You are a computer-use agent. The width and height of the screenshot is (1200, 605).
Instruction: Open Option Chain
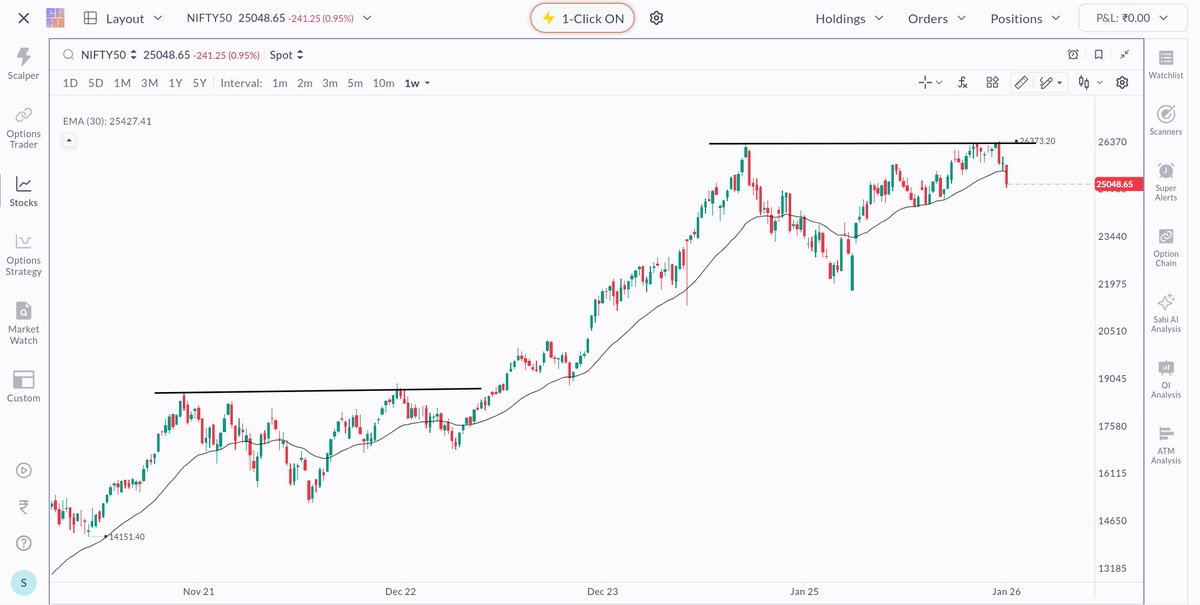1166,248
